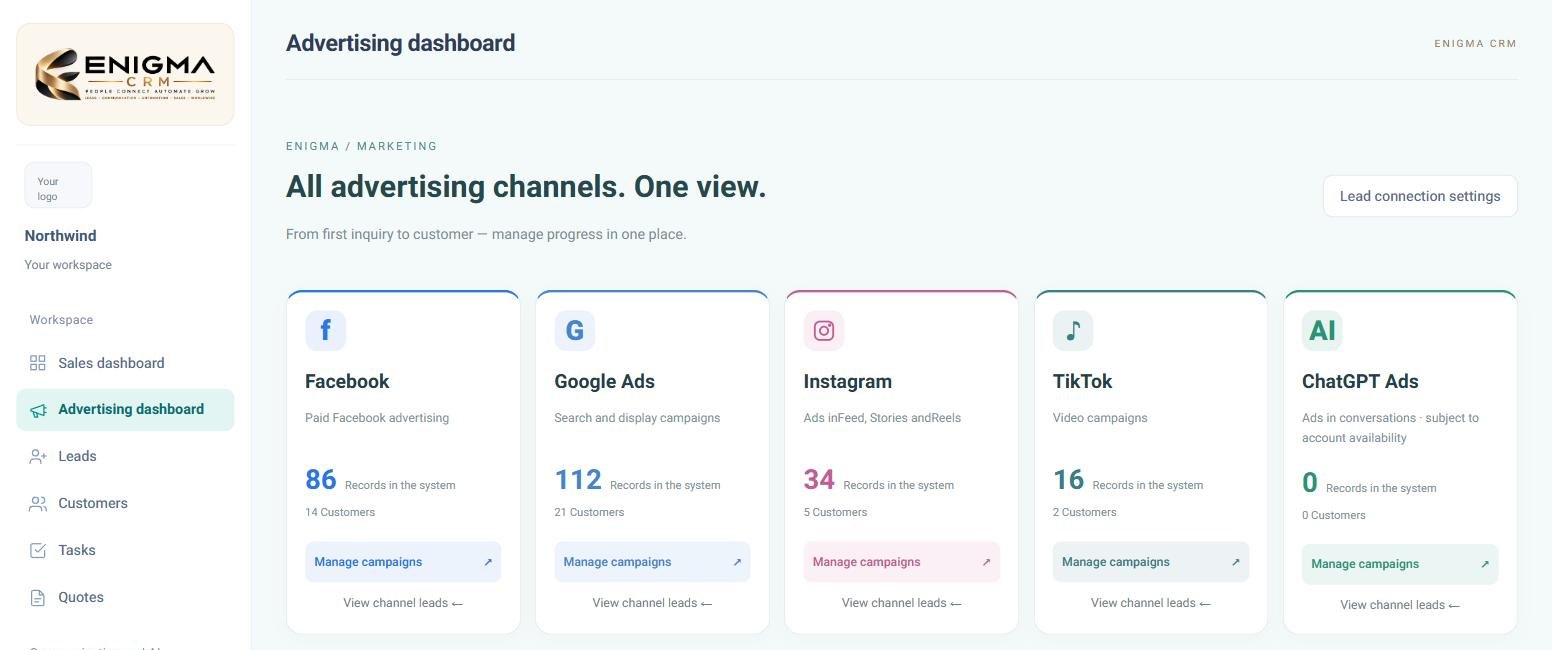Click the Tasks checkbox icon
The height and width of the screenshot is (650, 1552).
(38, 550)
